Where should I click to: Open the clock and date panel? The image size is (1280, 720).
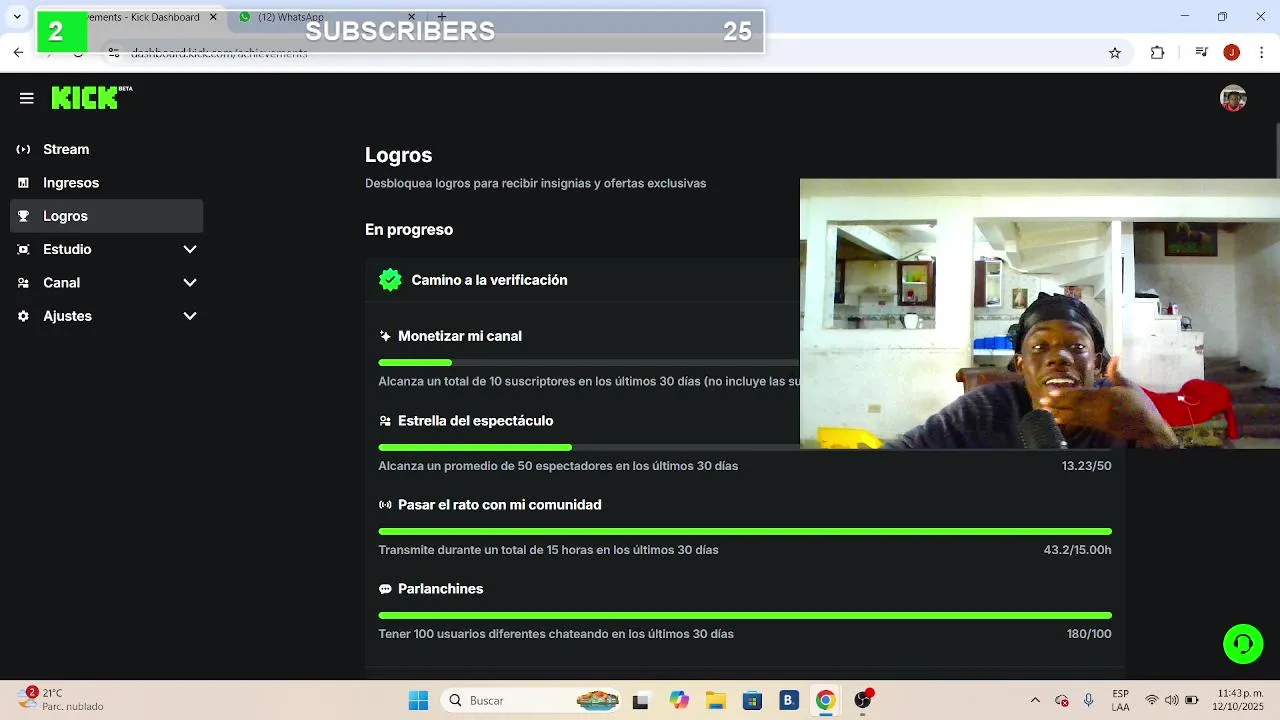click(x=1240, y=700)
